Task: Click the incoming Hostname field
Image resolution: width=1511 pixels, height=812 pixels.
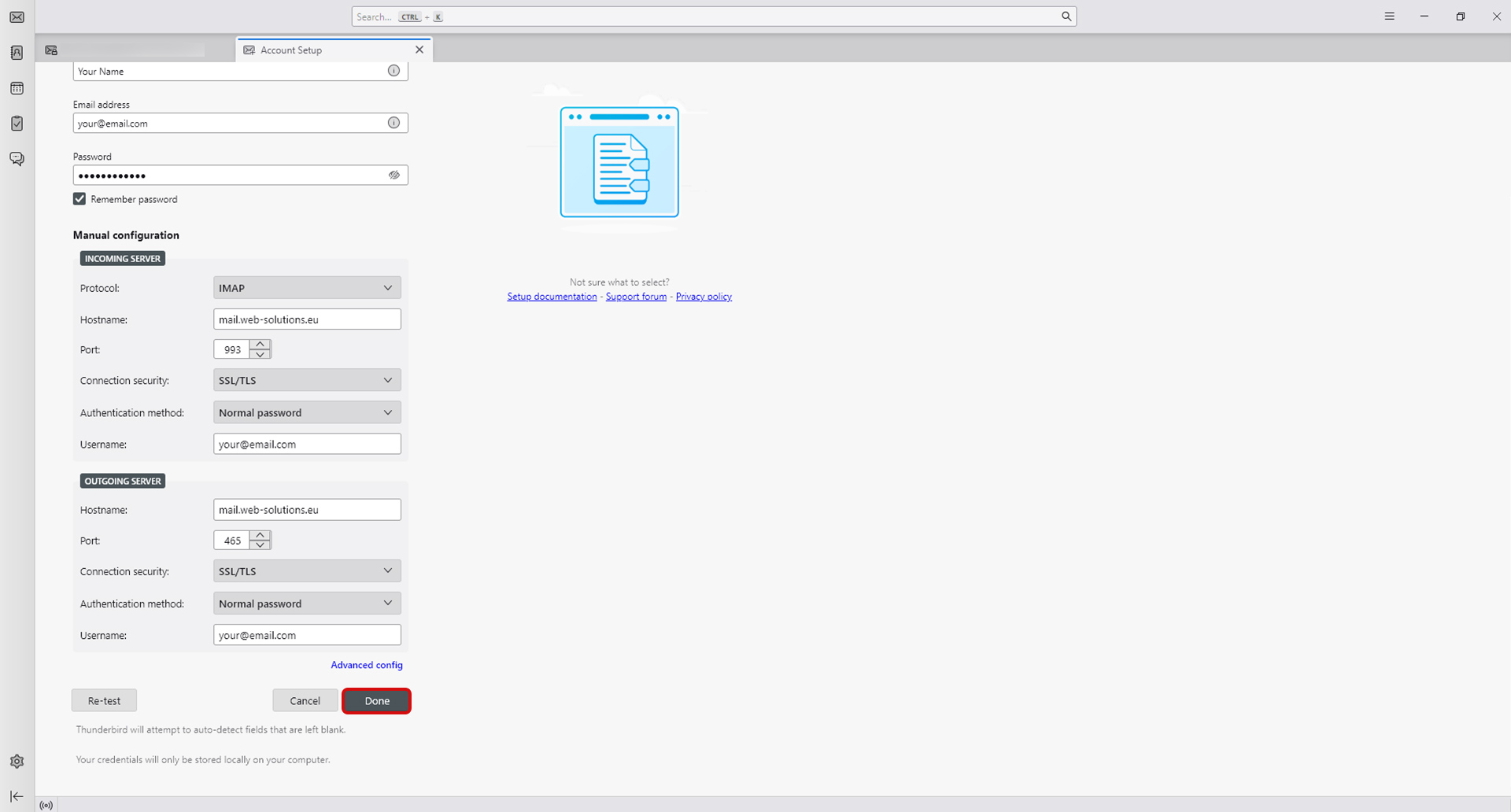Action: pos(307,319)
